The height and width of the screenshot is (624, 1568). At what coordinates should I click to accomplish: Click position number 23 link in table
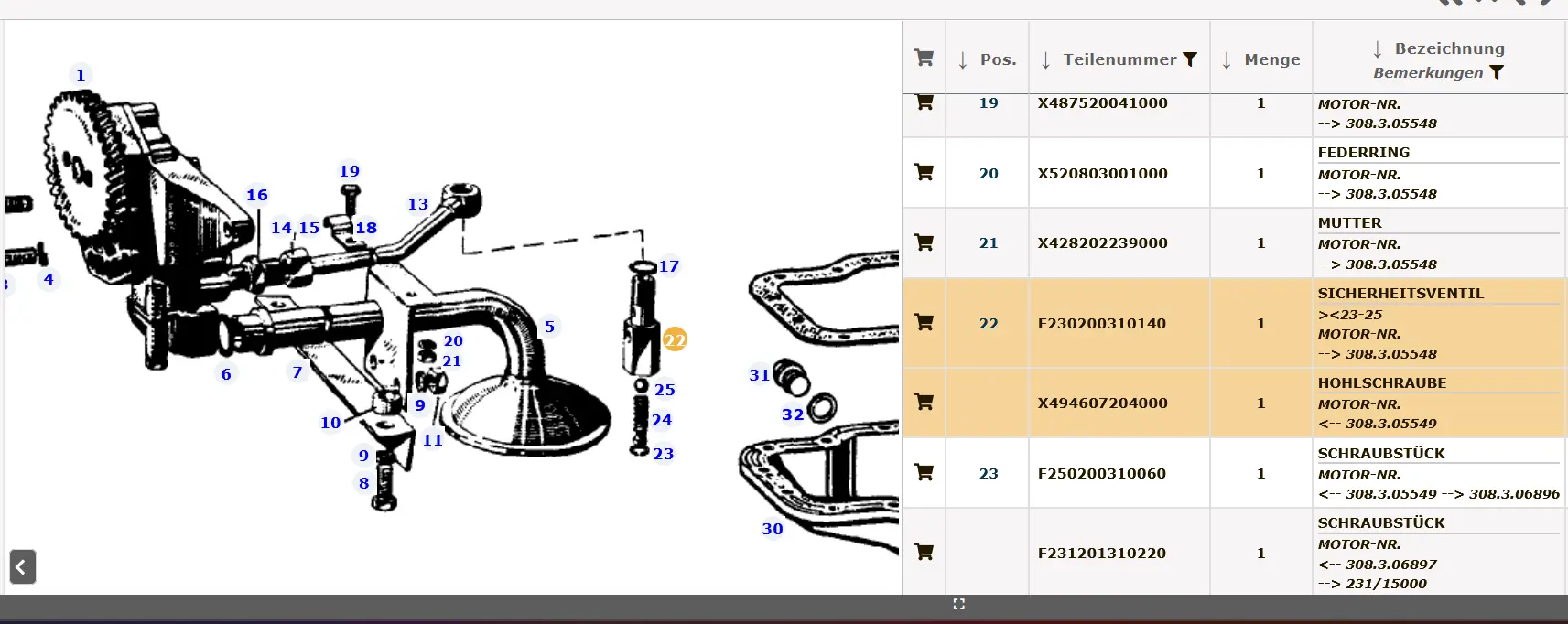989,473
